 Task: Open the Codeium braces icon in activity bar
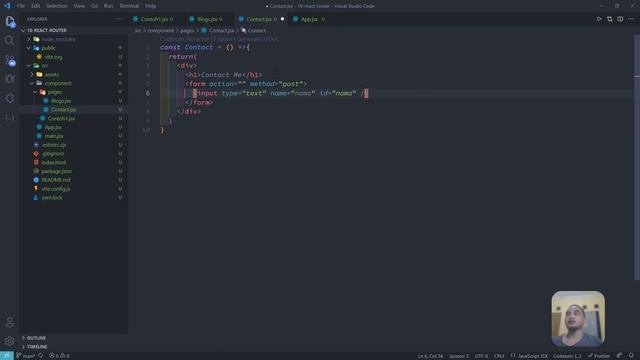pyautogui.click(x=9, y=118)
